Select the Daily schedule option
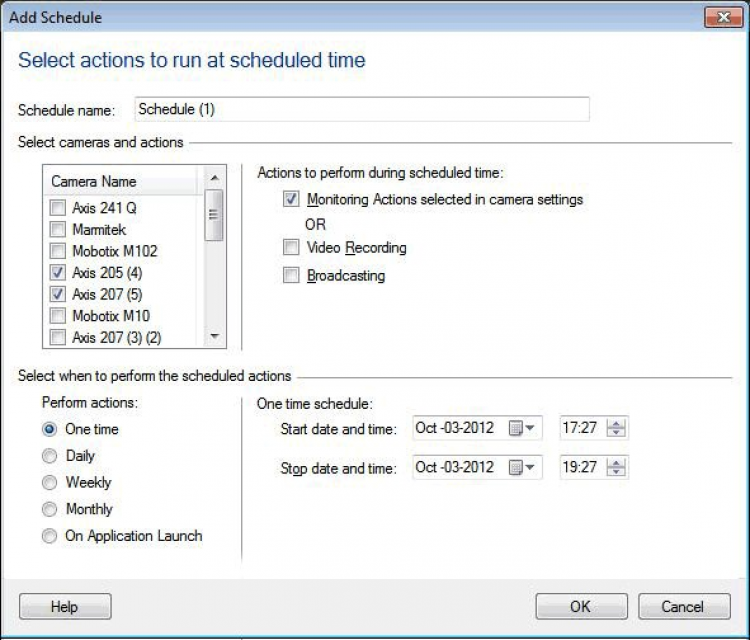Image resolution: width=750 pixels, height=640 pixels. 50,456
